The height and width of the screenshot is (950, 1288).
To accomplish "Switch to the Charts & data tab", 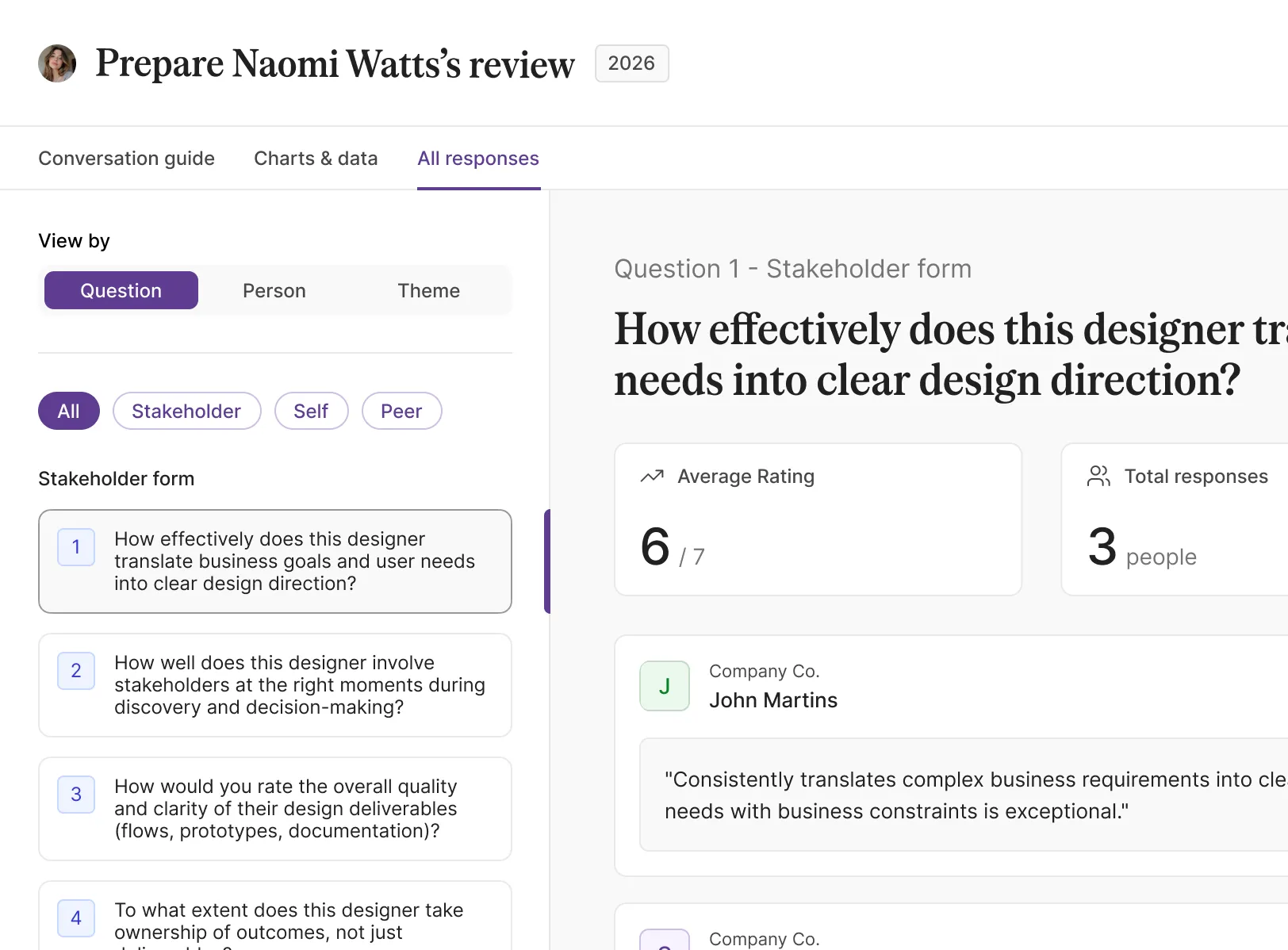I will coord(316,158).
